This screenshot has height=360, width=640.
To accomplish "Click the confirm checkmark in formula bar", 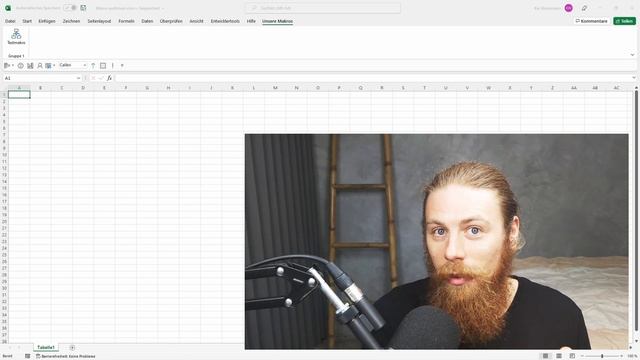I will pos(101,78).
